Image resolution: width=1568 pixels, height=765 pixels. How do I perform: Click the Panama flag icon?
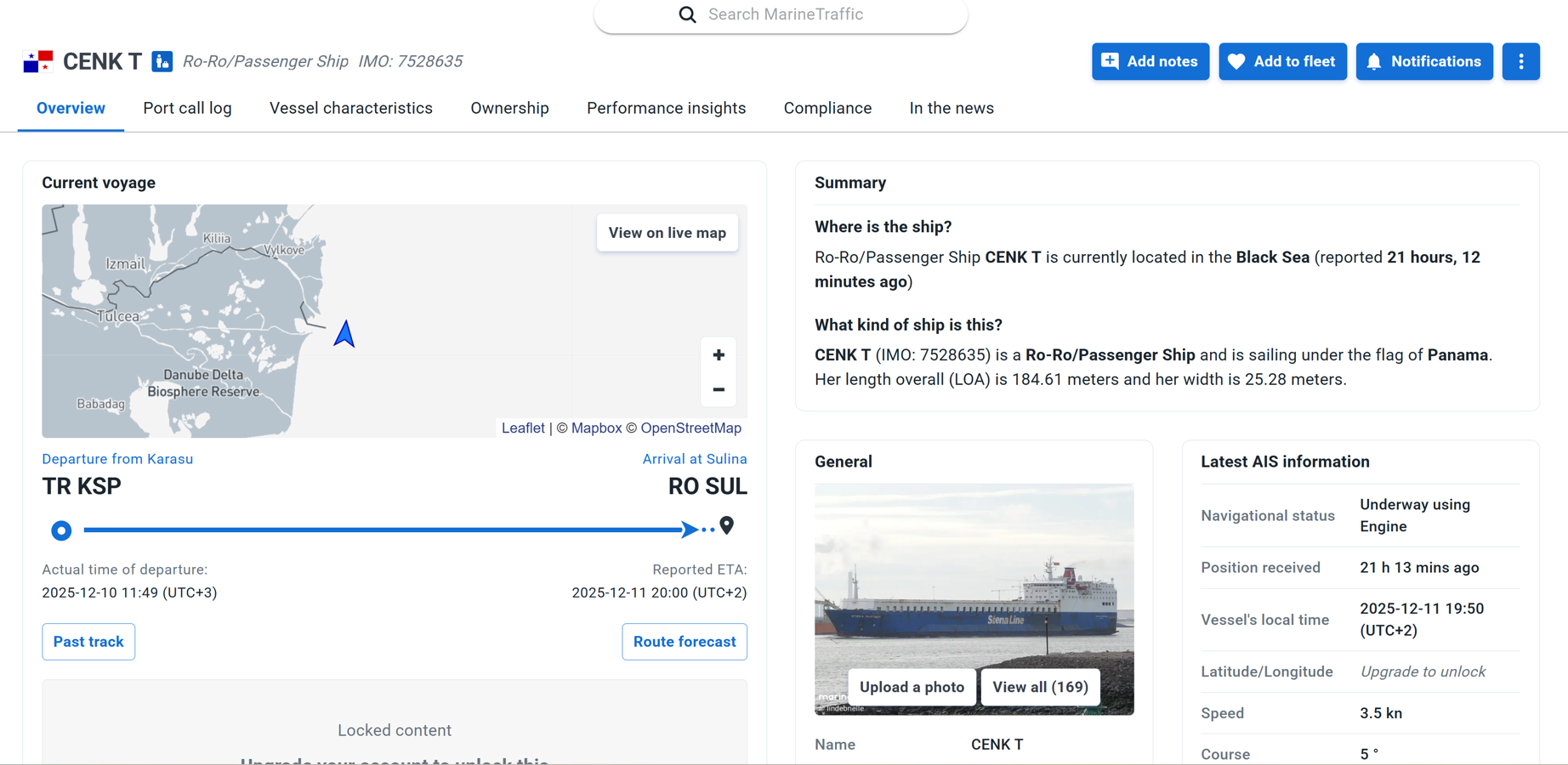point(38,61)
